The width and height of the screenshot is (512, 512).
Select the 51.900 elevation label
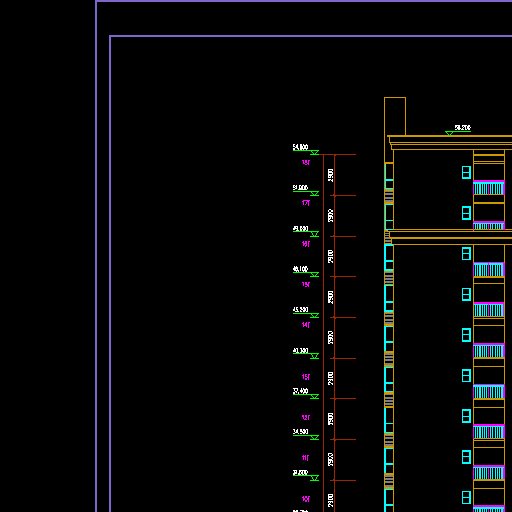(x=300, y=188)
